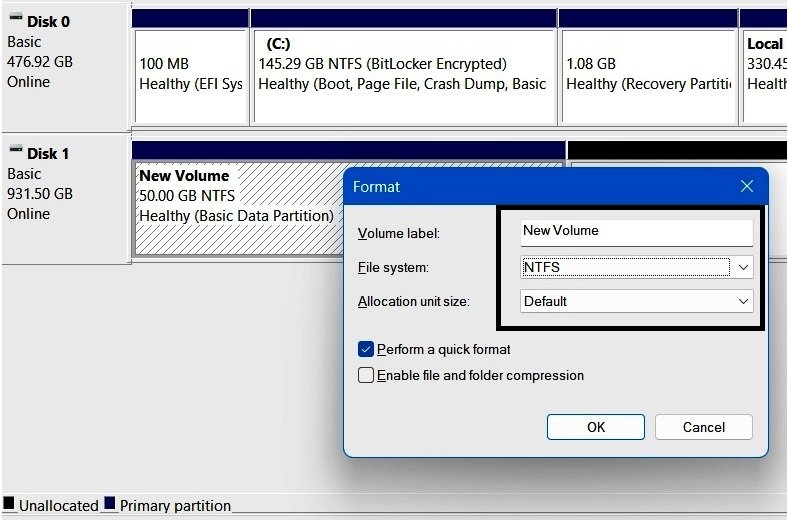Enable file and folder compression checkbox
The height and width of the screenshot is (520, 787).
coord(365,375)
